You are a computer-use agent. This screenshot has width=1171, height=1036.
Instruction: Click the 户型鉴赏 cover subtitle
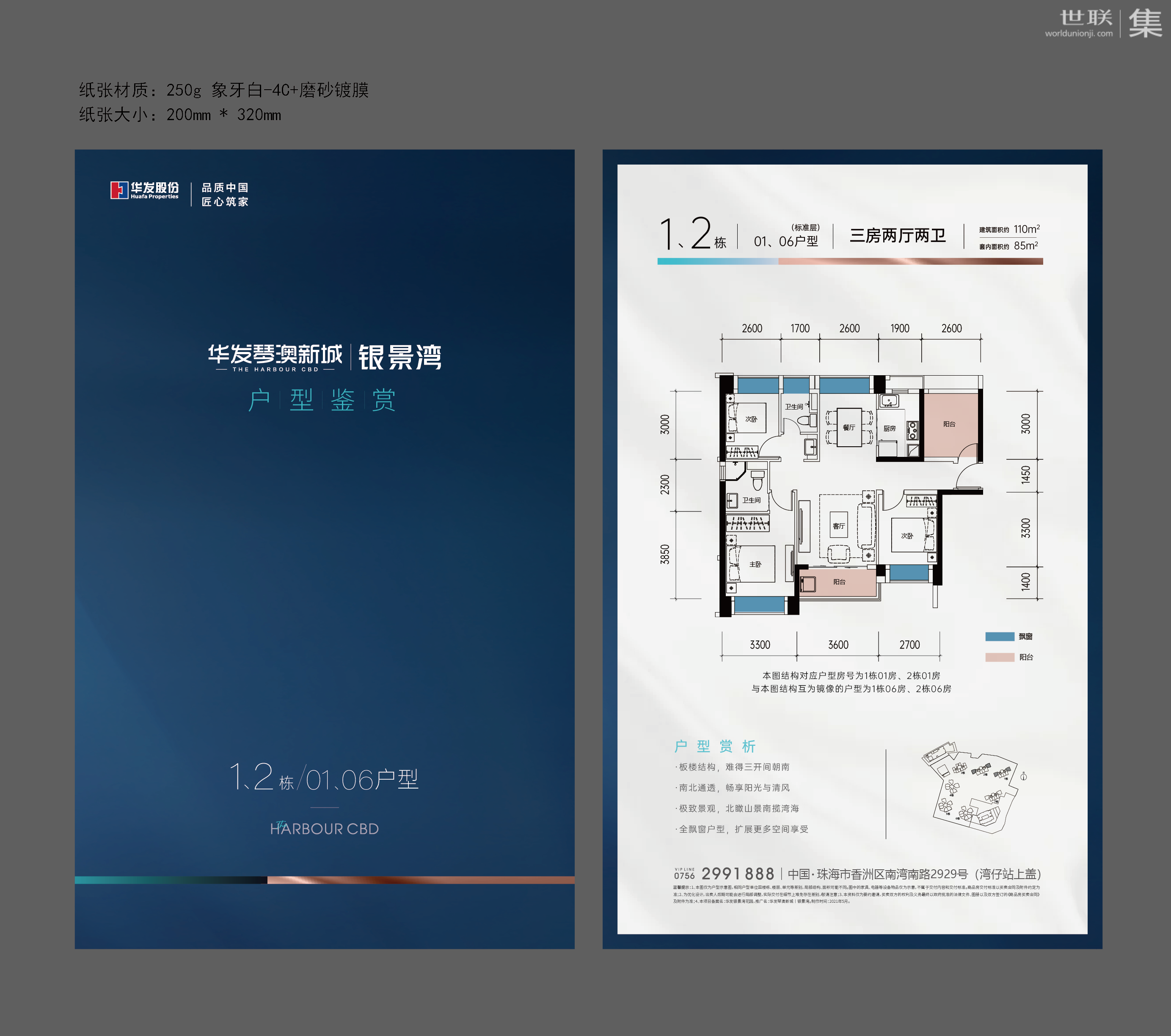click(321, 400)
